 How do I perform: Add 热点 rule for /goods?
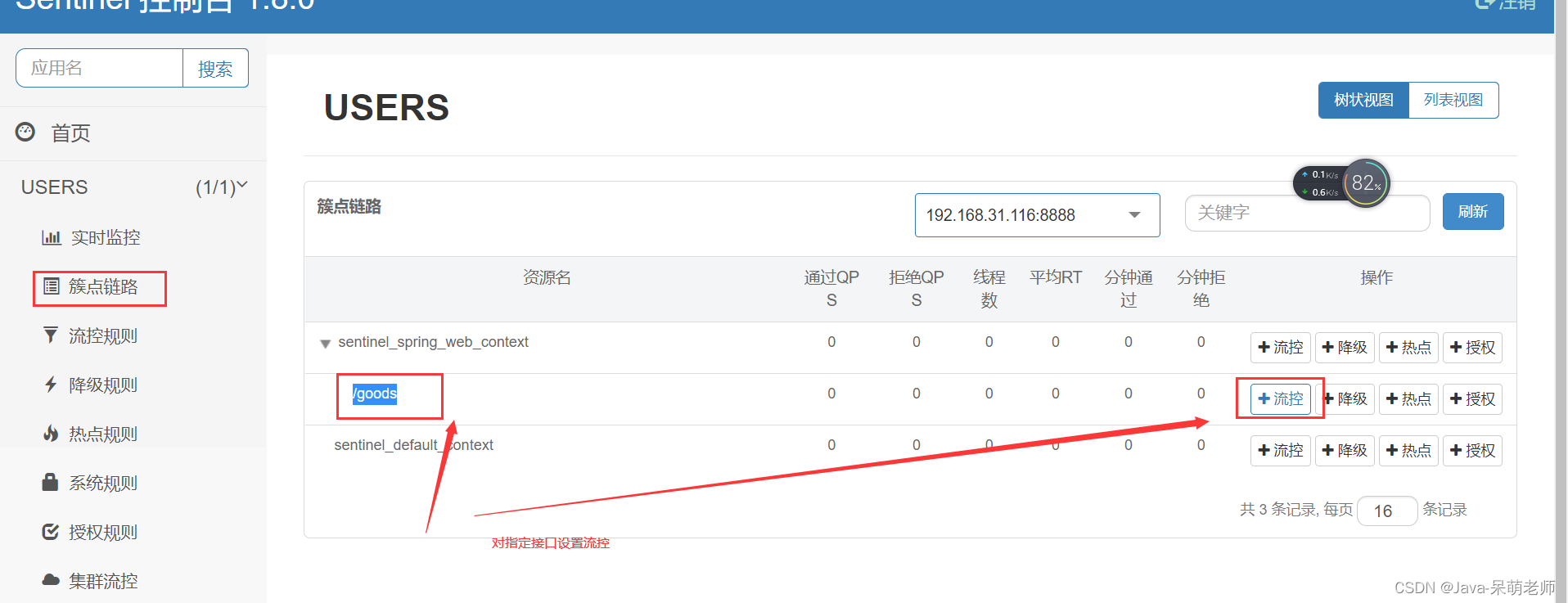pyautogui.click(x=1408, y=398)
